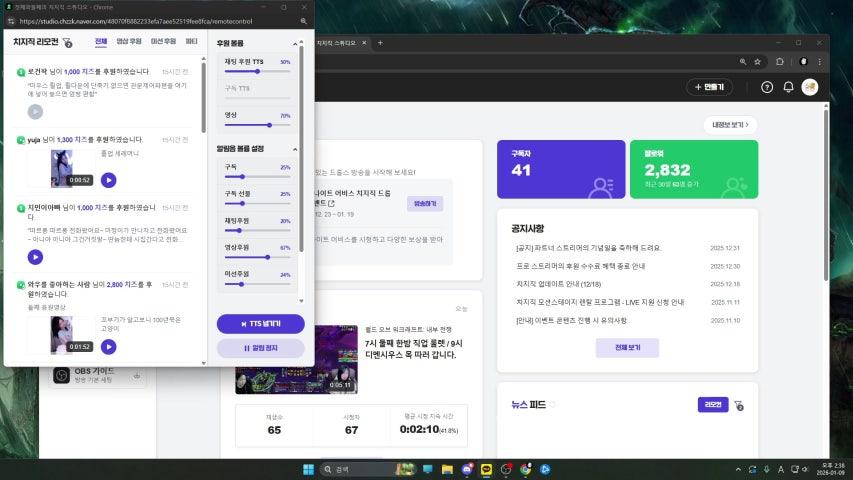The width and height of the screenshot is (853, 480).
Task: Open the 치지직 오션스테이지 렌탈 프로그램 notice
Action: tap(600, 302)
